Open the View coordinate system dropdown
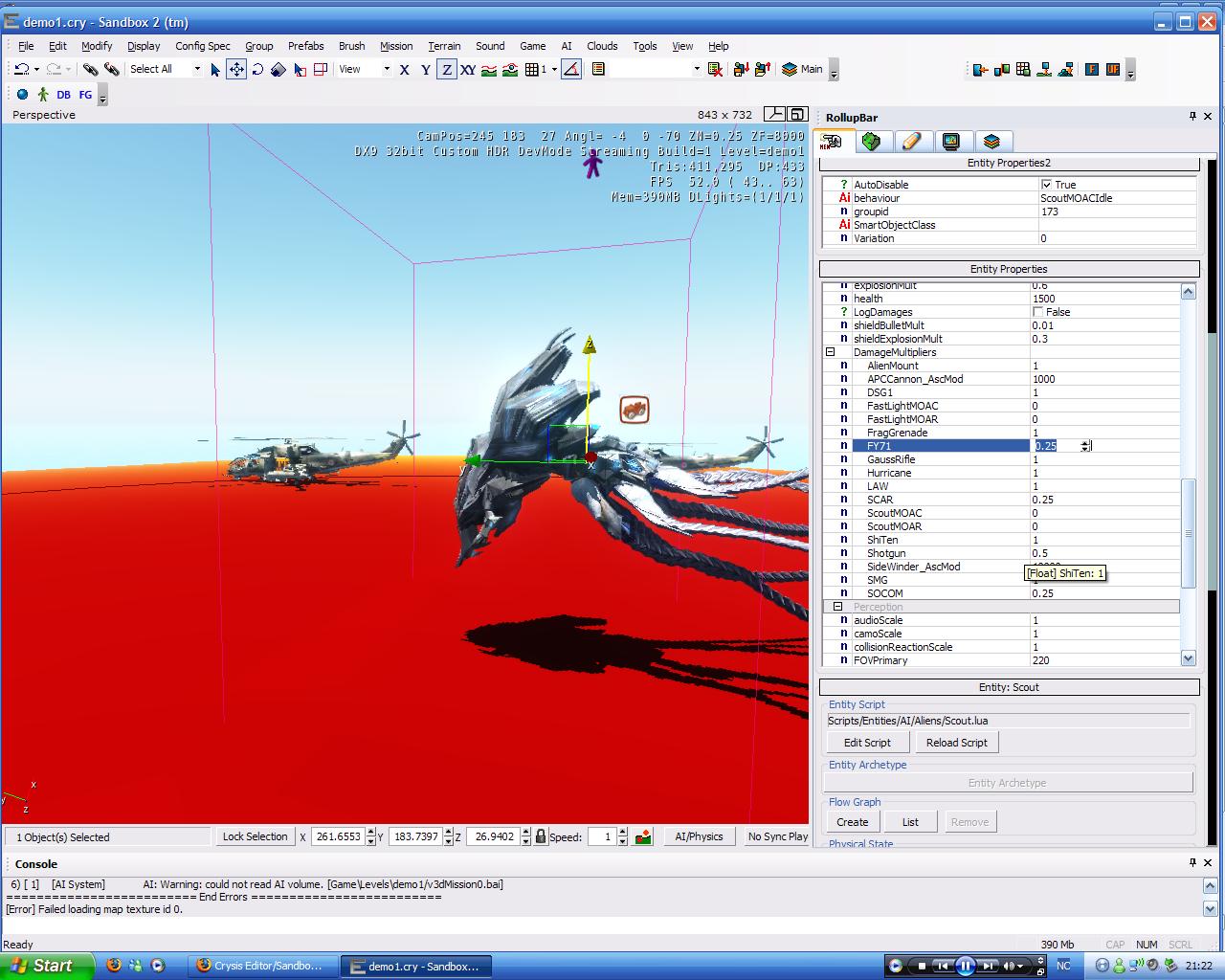Screen dimensions: 1225x980 point(387,69)
